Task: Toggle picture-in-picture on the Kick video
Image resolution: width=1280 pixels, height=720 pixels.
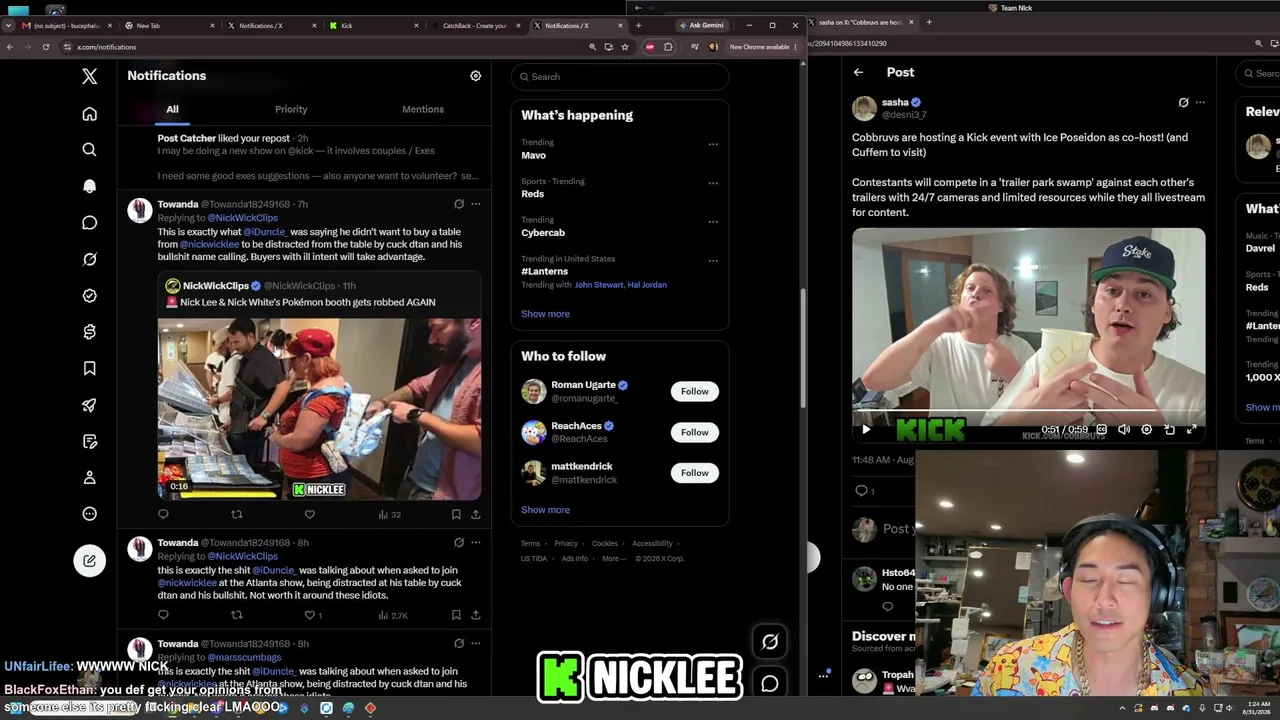Action: (x=1169, y=430)
